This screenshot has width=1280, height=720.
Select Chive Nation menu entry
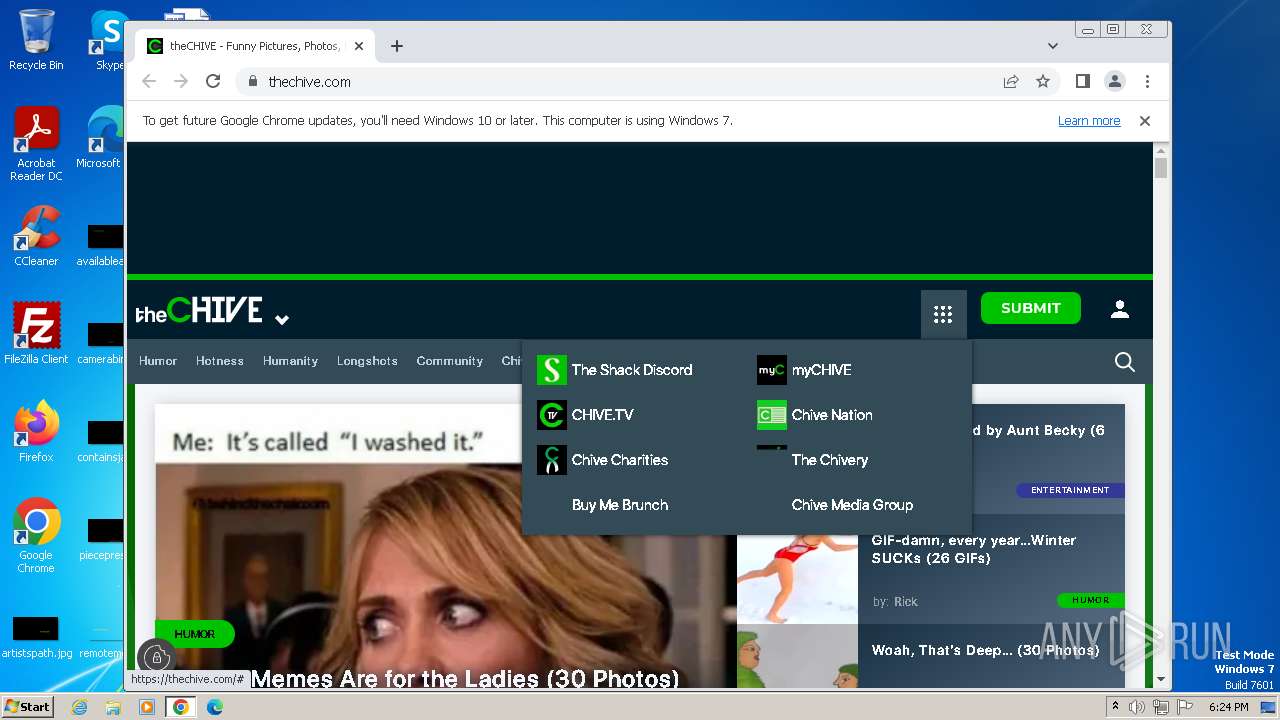click(832, 415)
